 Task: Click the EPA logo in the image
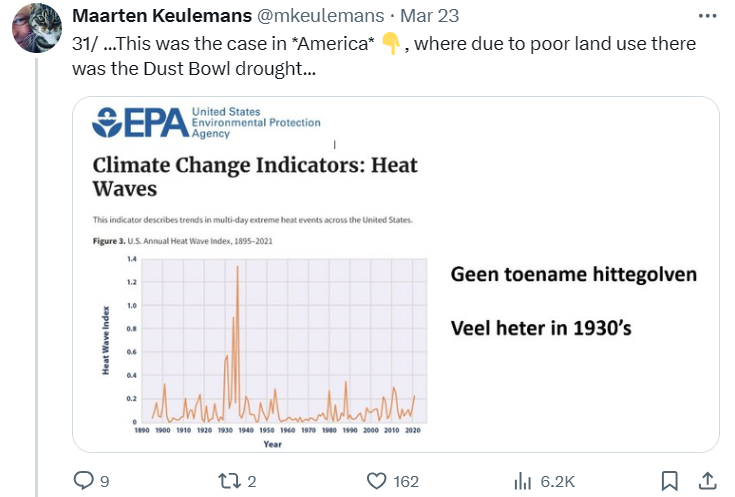point(139,123)
